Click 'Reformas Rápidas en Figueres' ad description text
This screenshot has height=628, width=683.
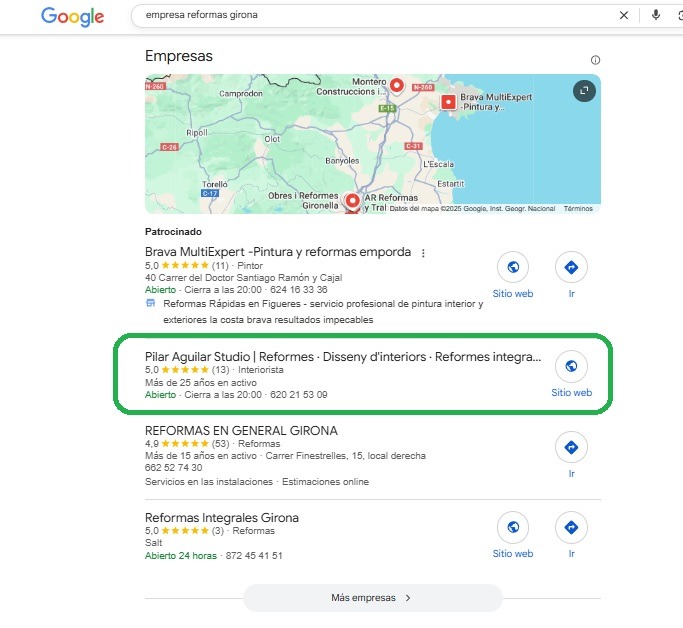pyautogui.click(x=323, y=312)
